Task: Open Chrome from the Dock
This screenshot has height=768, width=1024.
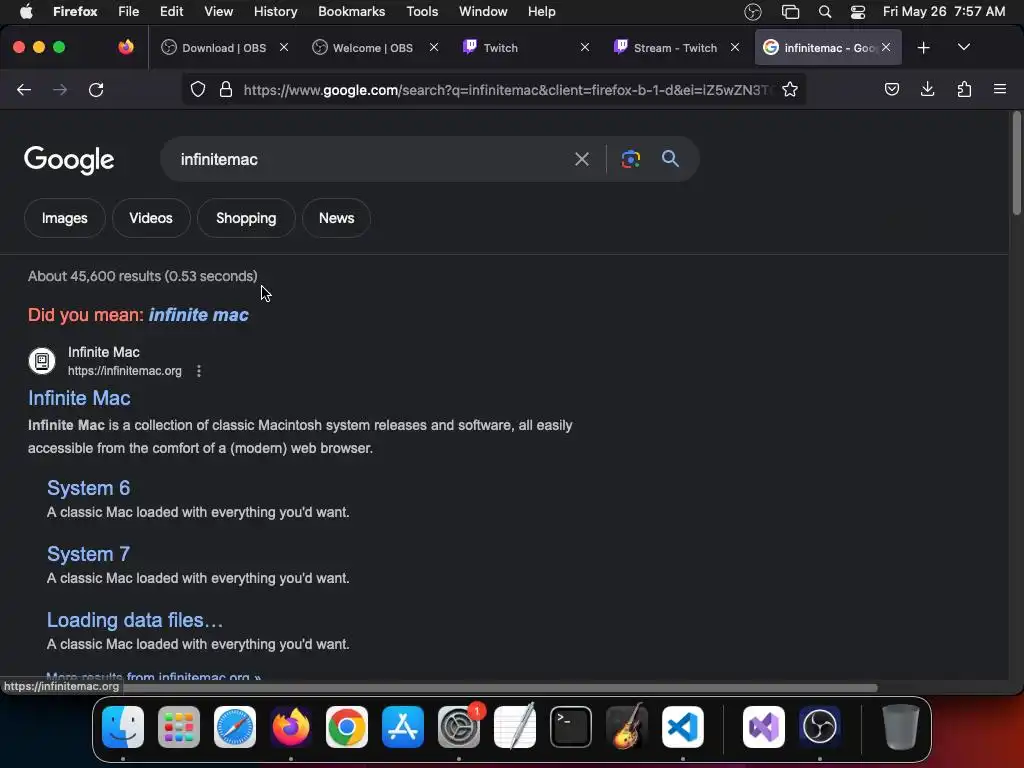Action: tap(347, 727)
